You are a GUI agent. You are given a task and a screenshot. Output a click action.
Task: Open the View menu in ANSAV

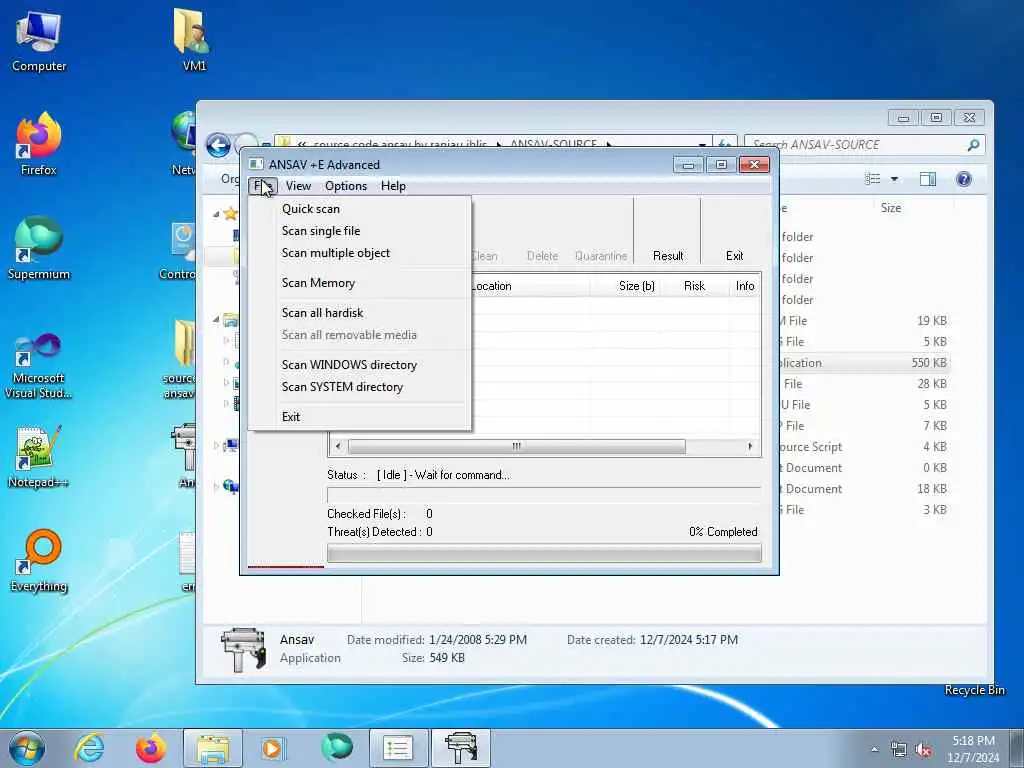[x=298, y=186]
